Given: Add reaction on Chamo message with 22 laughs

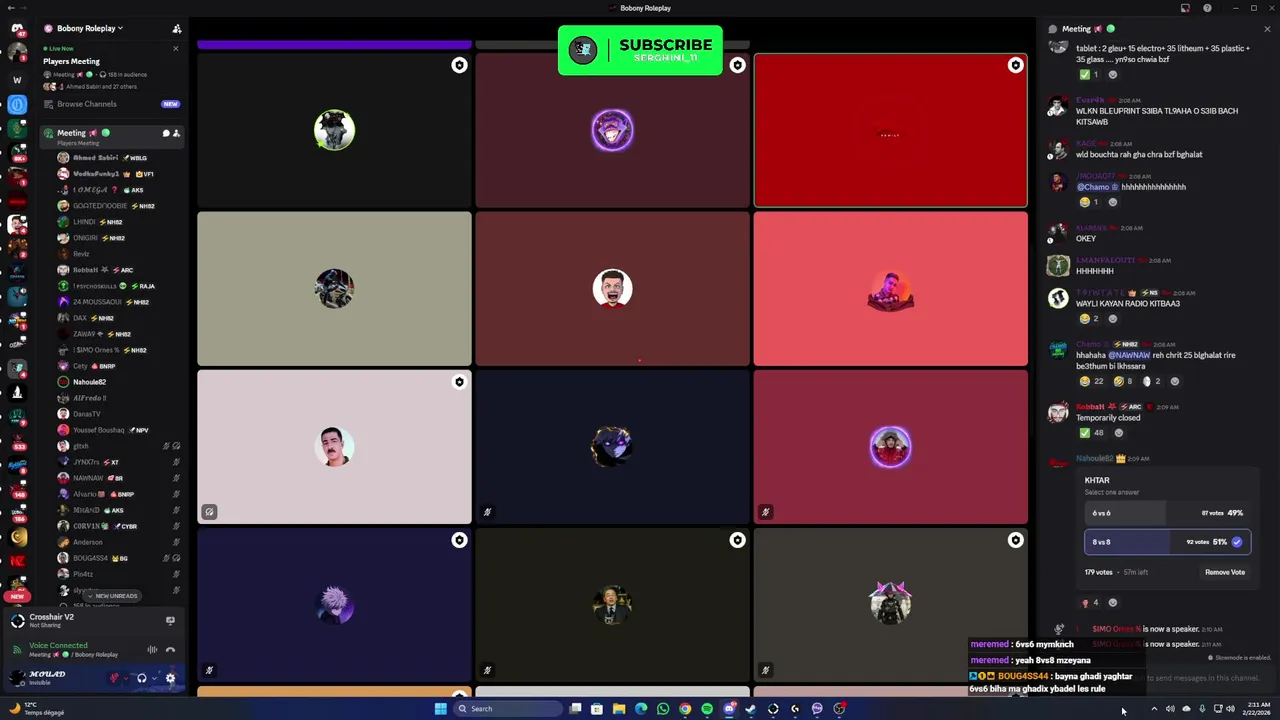Looking at the screenshot, I should (1174, 381).
